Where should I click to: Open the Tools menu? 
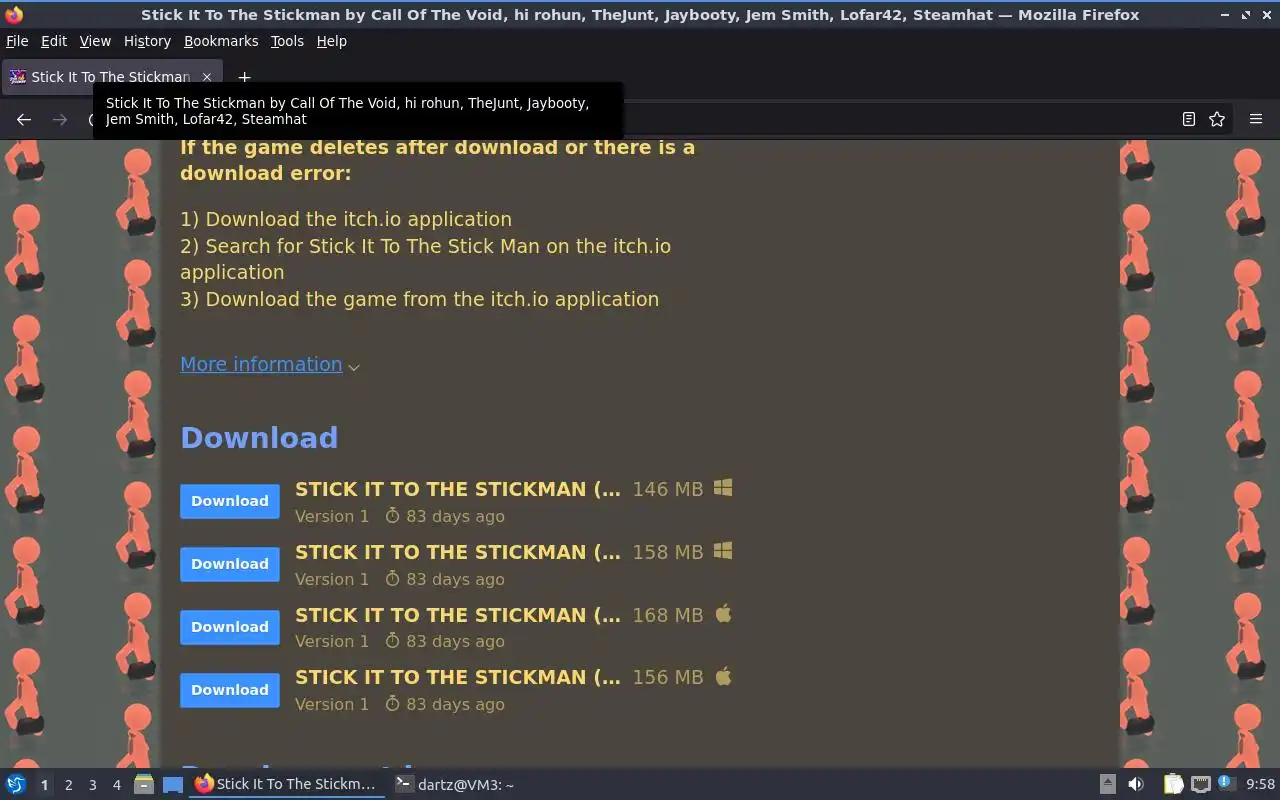(x=287, y=41)
